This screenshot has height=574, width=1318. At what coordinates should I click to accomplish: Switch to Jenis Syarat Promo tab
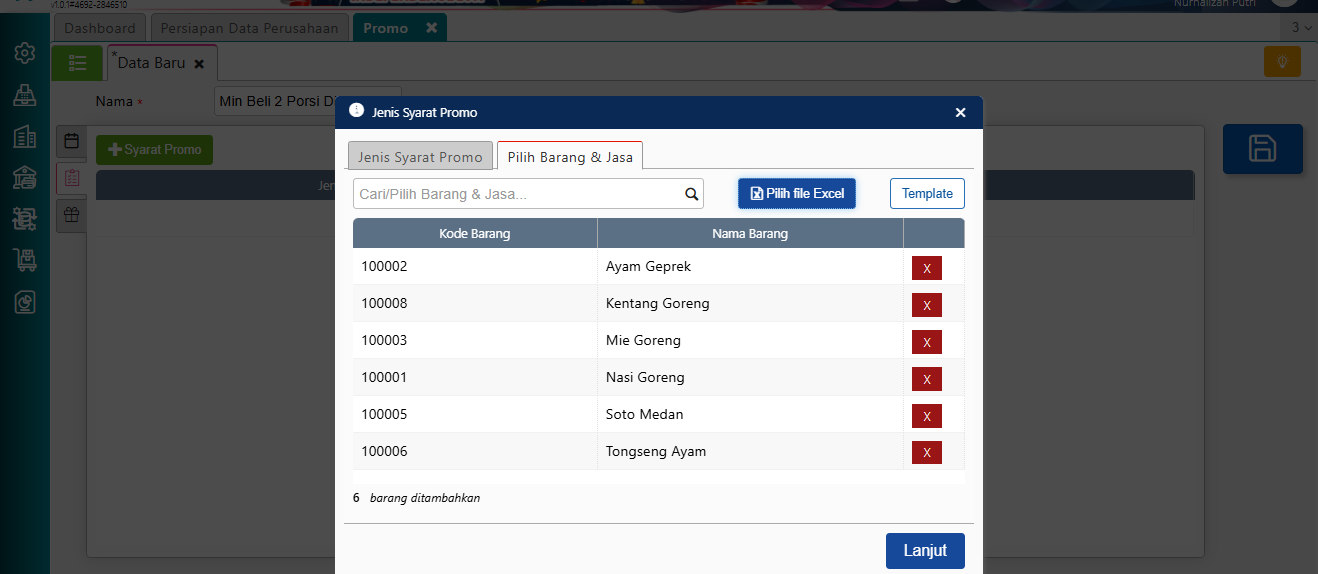[420, 157]
